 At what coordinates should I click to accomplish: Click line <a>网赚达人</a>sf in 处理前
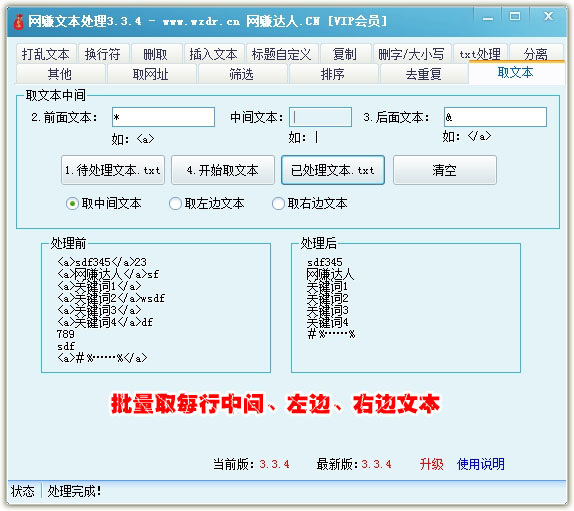(x=108, y=274)
